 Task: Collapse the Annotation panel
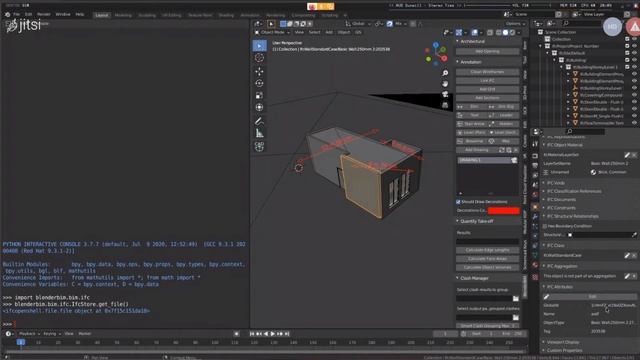point(471,62)
